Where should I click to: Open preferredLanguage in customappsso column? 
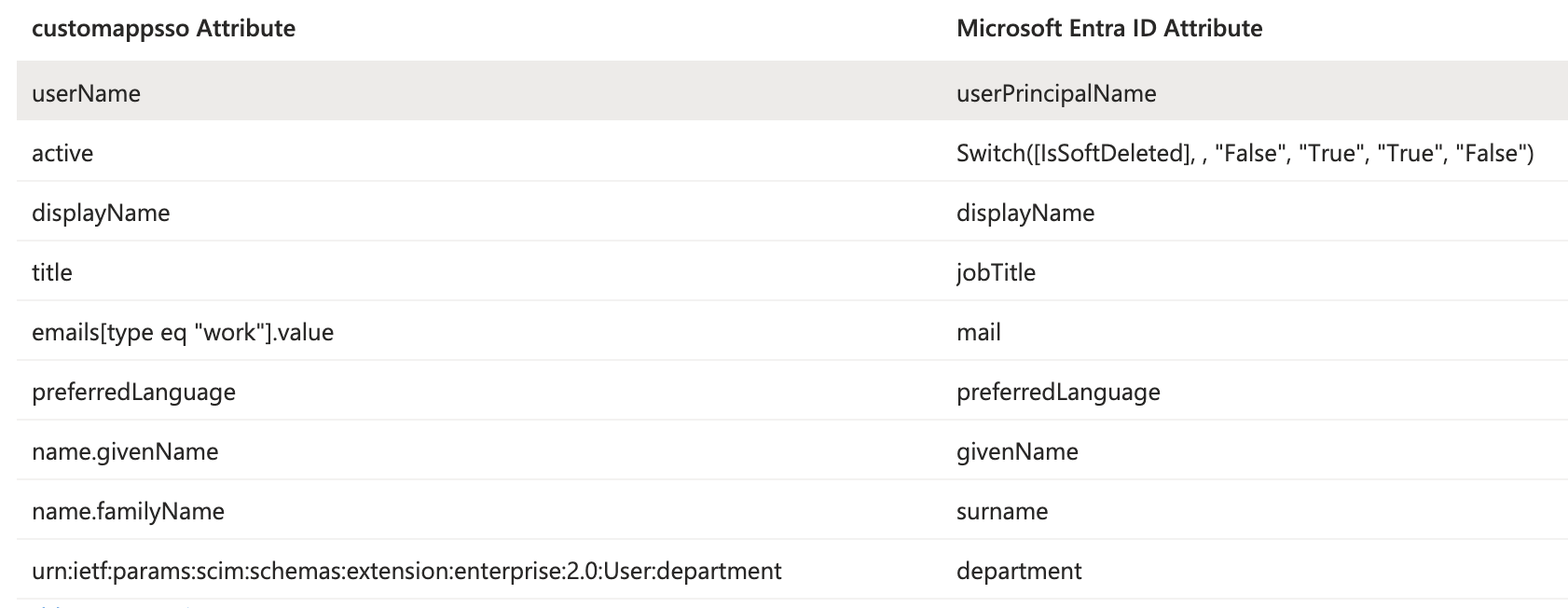(x=133, y=392)
